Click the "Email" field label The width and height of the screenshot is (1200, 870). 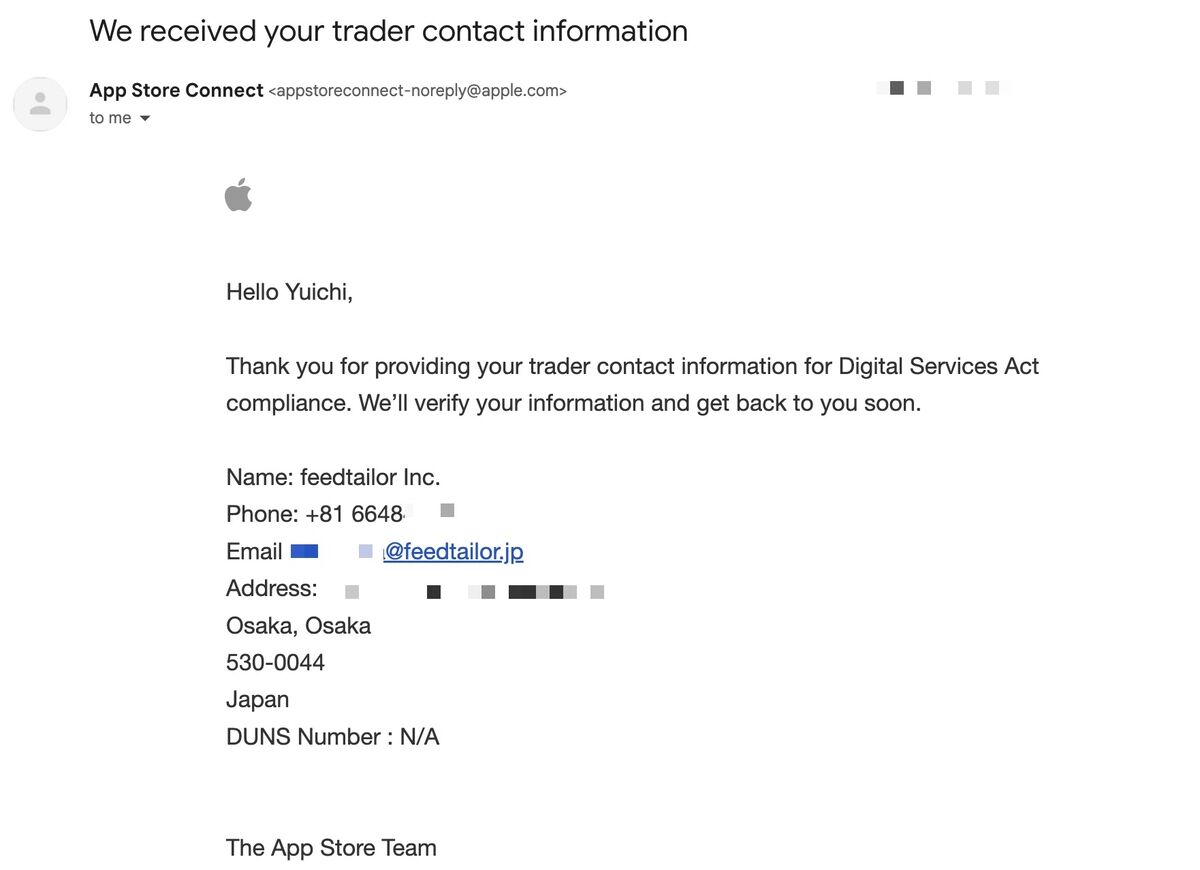click(x=254, y=551)
